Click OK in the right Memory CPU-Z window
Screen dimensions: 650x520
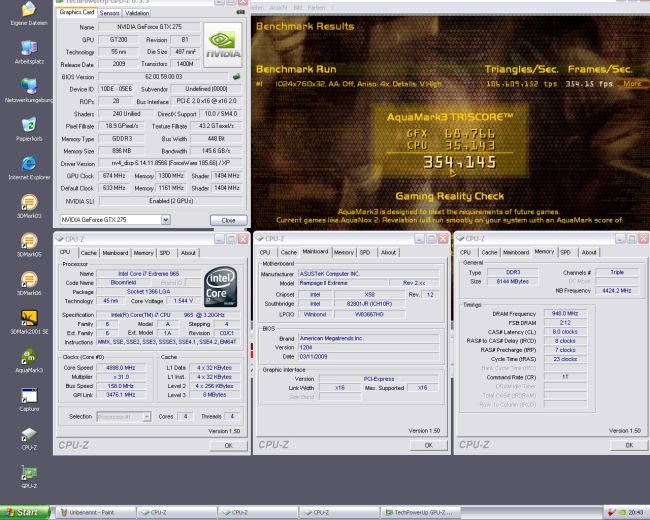(629, 445)
